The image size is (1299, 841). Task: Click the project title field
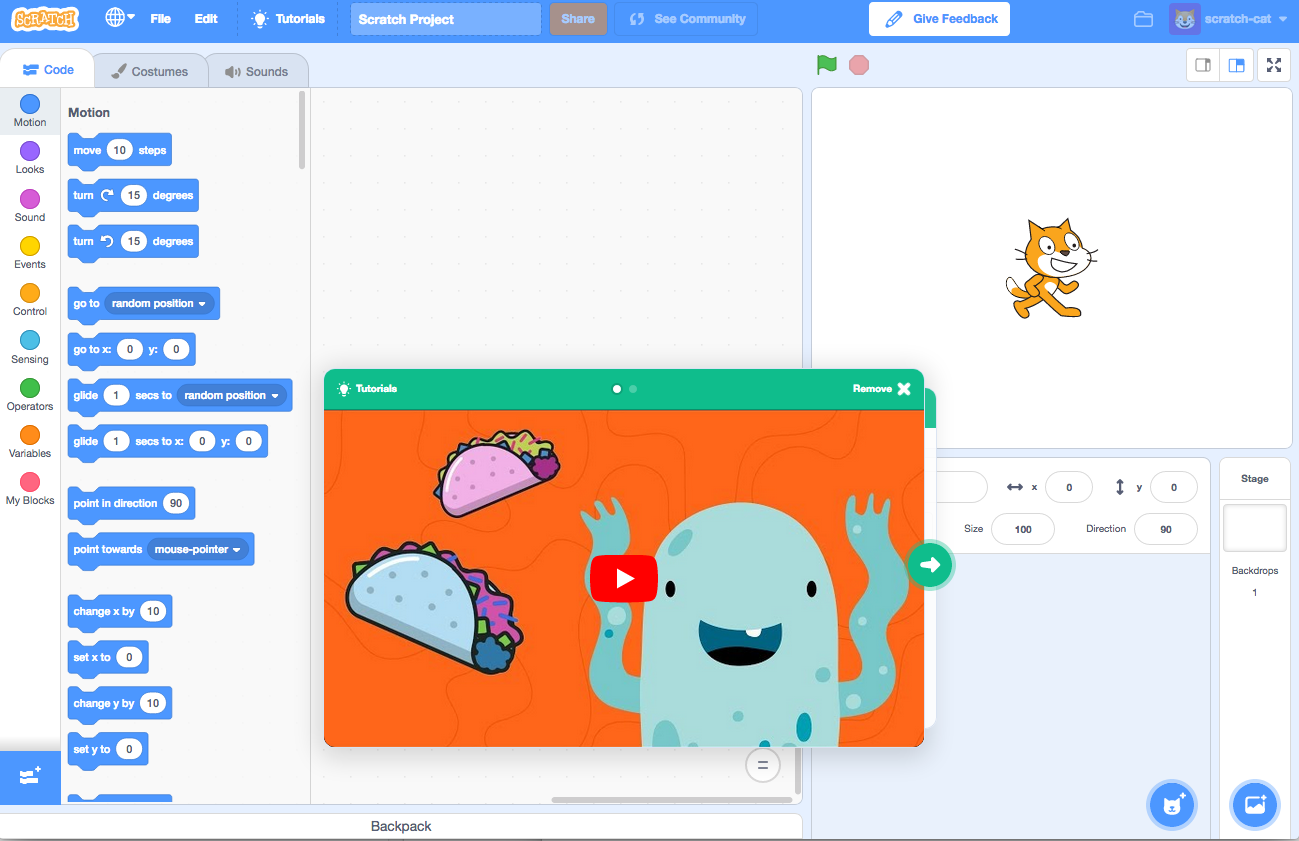point(446,19)
